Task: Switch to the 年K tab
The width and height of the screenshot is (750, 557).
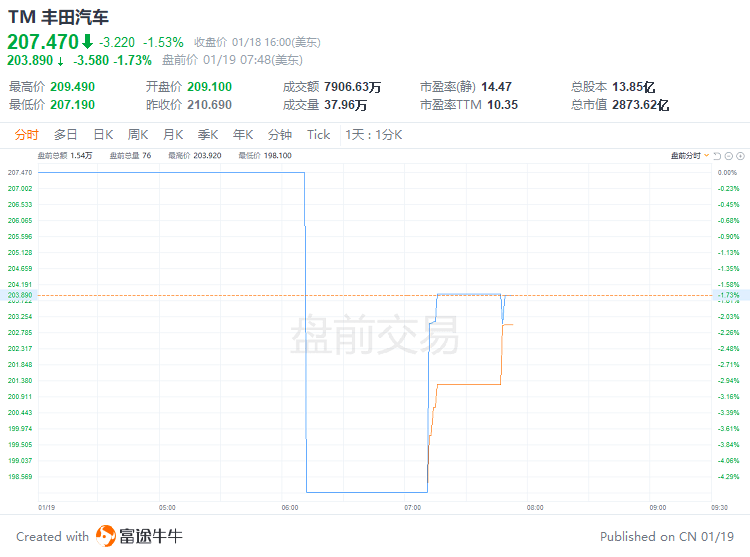Action: [243, 135]
